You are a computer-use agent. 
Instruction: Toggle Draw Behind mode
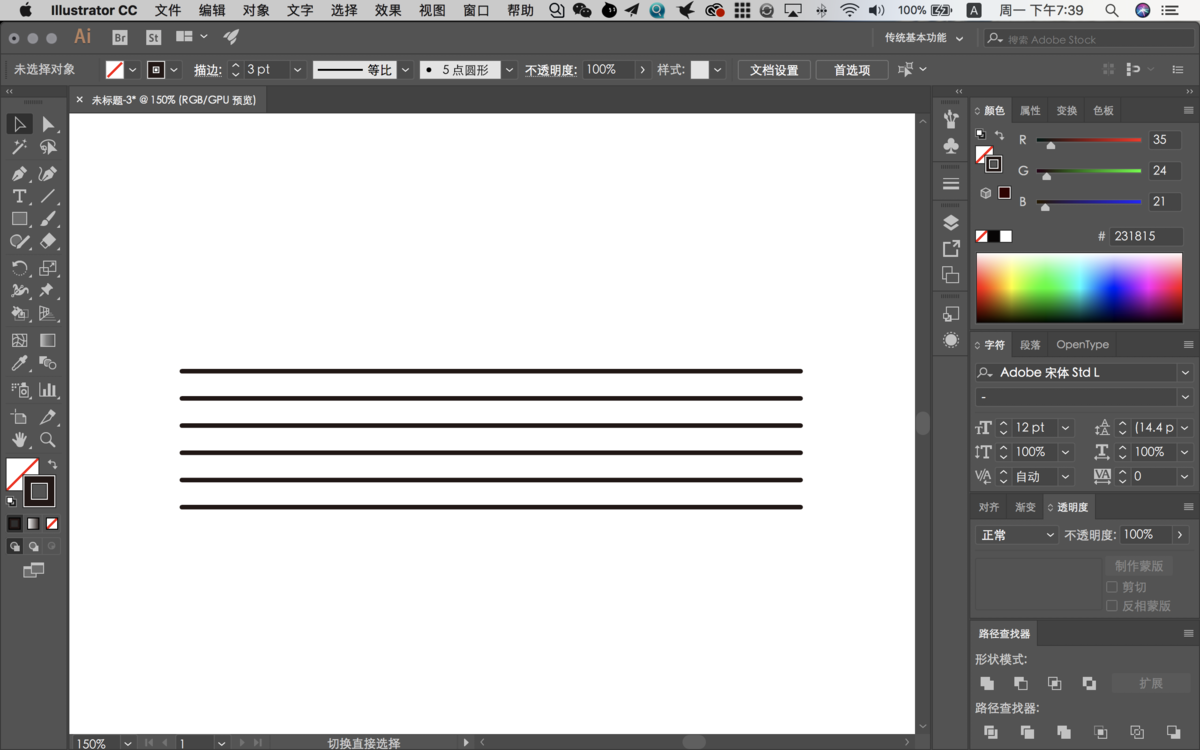point(33,547)
